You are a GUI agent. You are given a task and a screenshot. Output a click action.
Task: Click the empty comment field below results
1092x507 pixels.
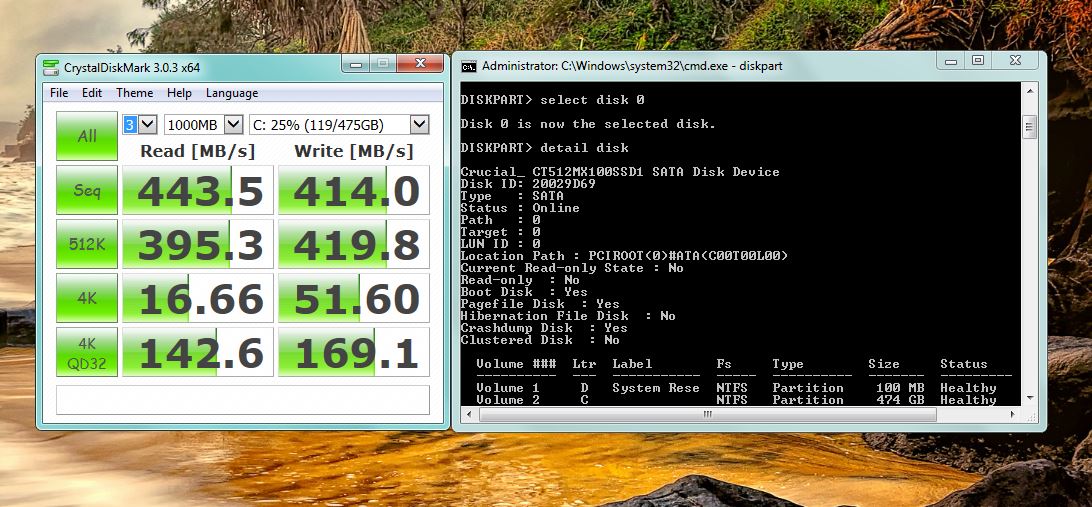243,399
